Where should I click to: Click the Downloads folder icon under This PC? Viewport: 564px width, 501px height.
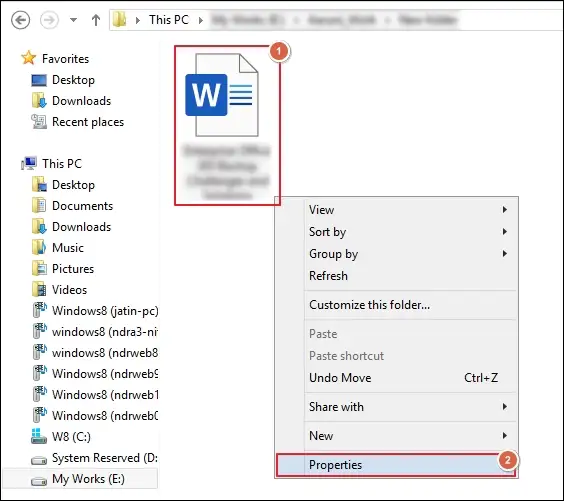tap(39, 227)
